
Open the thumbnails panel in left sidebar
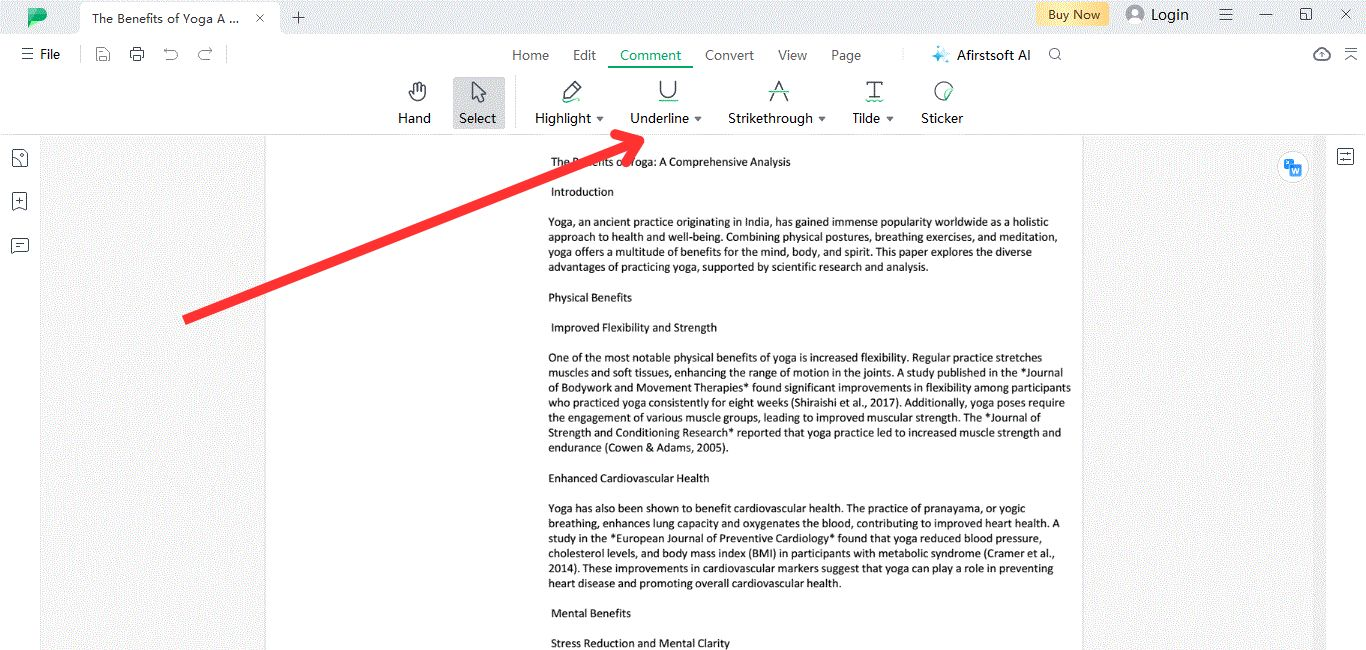(x=19, y=158)
